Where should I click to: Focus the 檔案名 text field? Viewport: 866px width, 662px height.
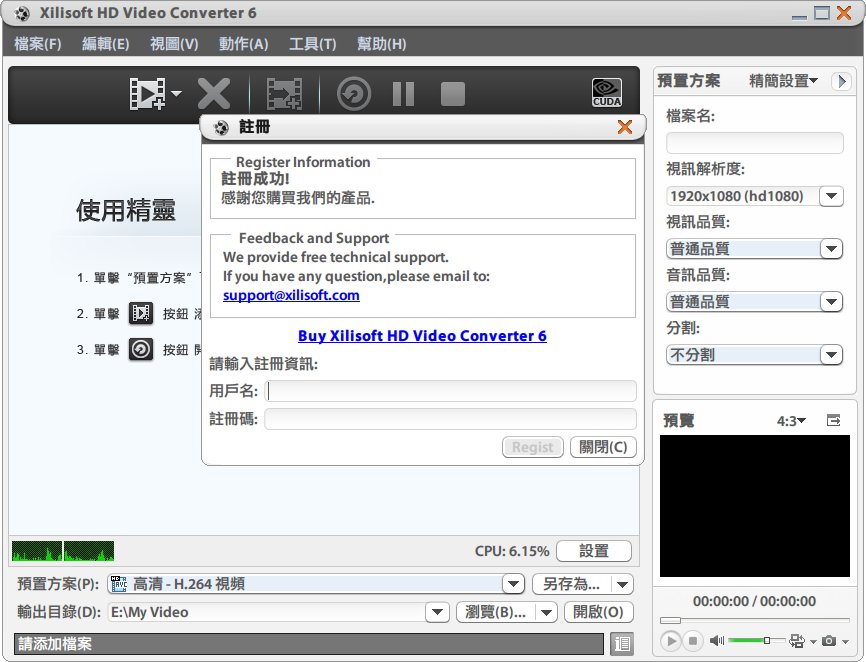pyautogui.click(x=754, y=143)
